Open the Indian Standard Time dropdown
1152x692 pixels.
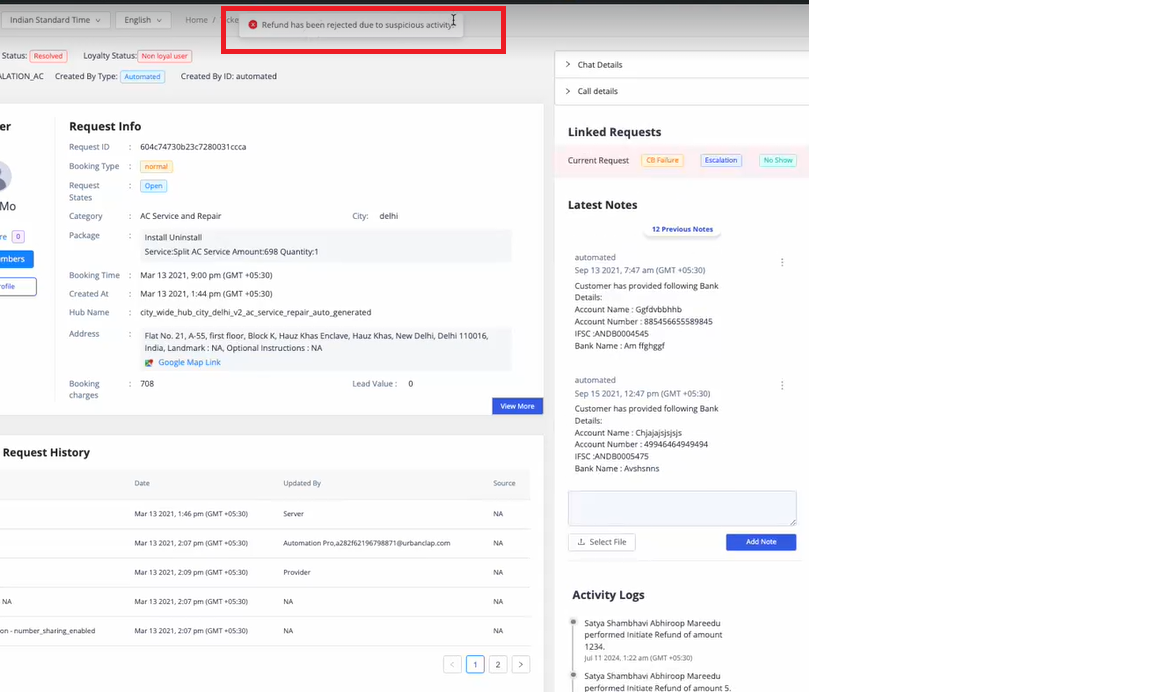(x=55, y=20)
